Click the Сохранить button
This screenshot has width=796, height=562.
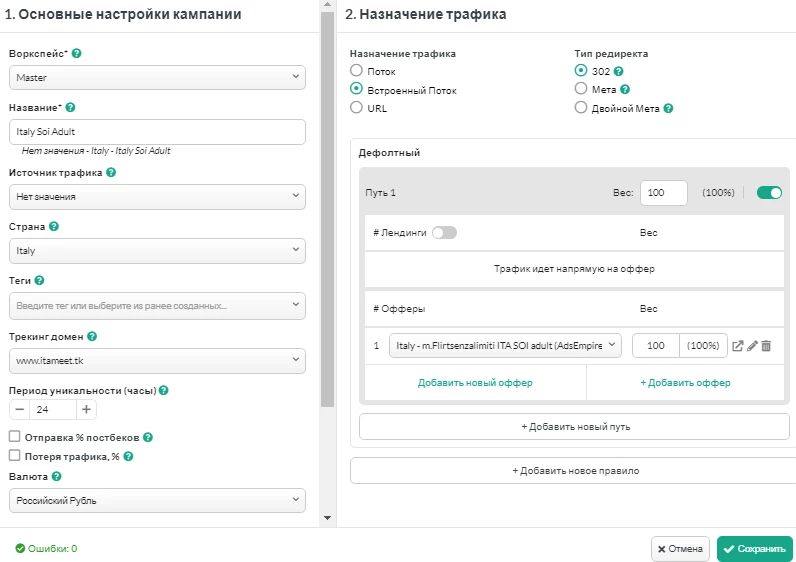click(754, 549)
